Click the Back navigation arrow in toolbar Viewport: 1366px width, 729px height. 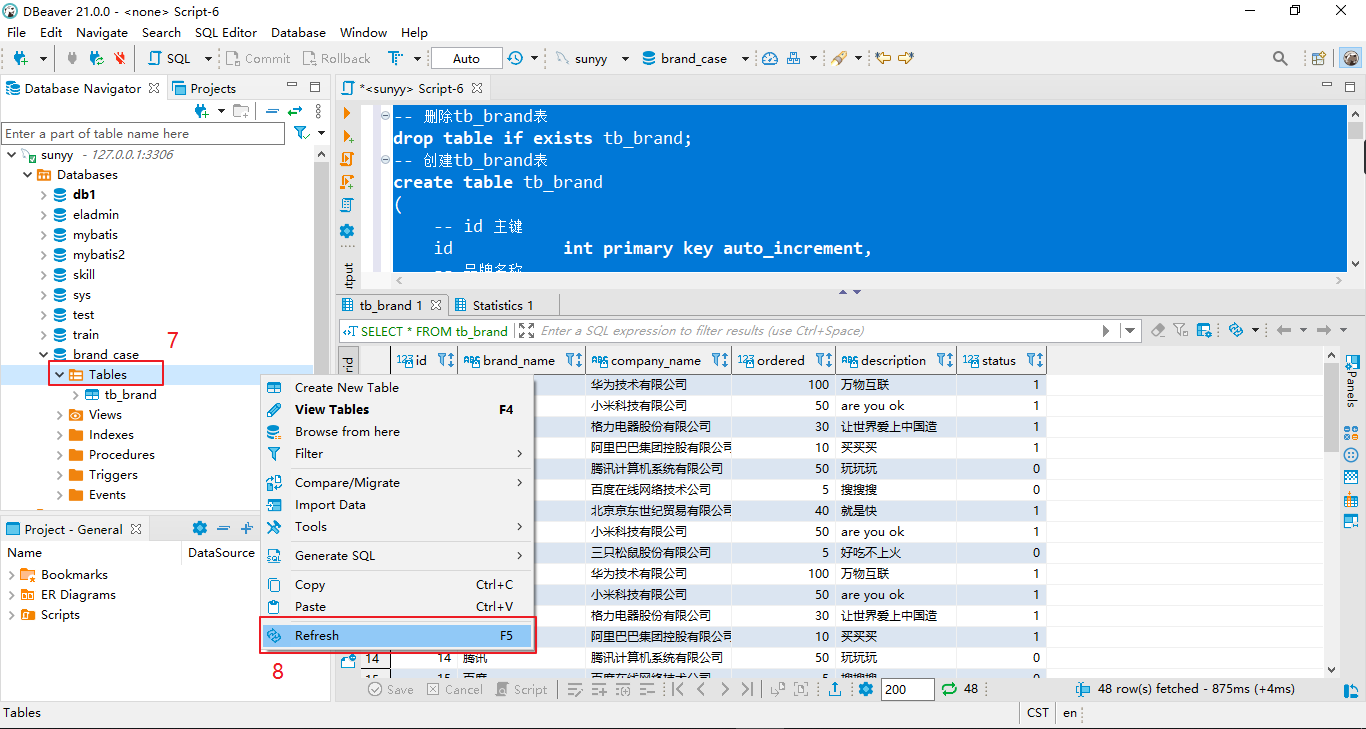click(883, 59)
